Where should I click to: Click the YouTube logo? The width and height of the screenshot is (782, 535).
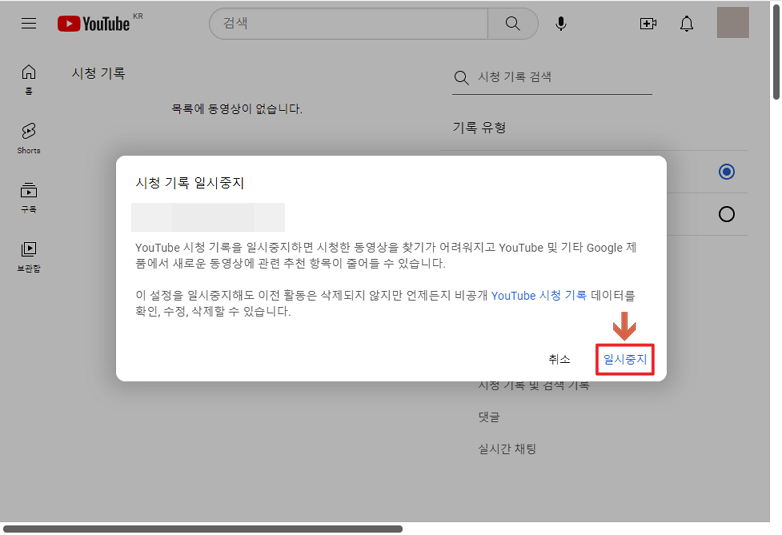click(x=94, y=23)
